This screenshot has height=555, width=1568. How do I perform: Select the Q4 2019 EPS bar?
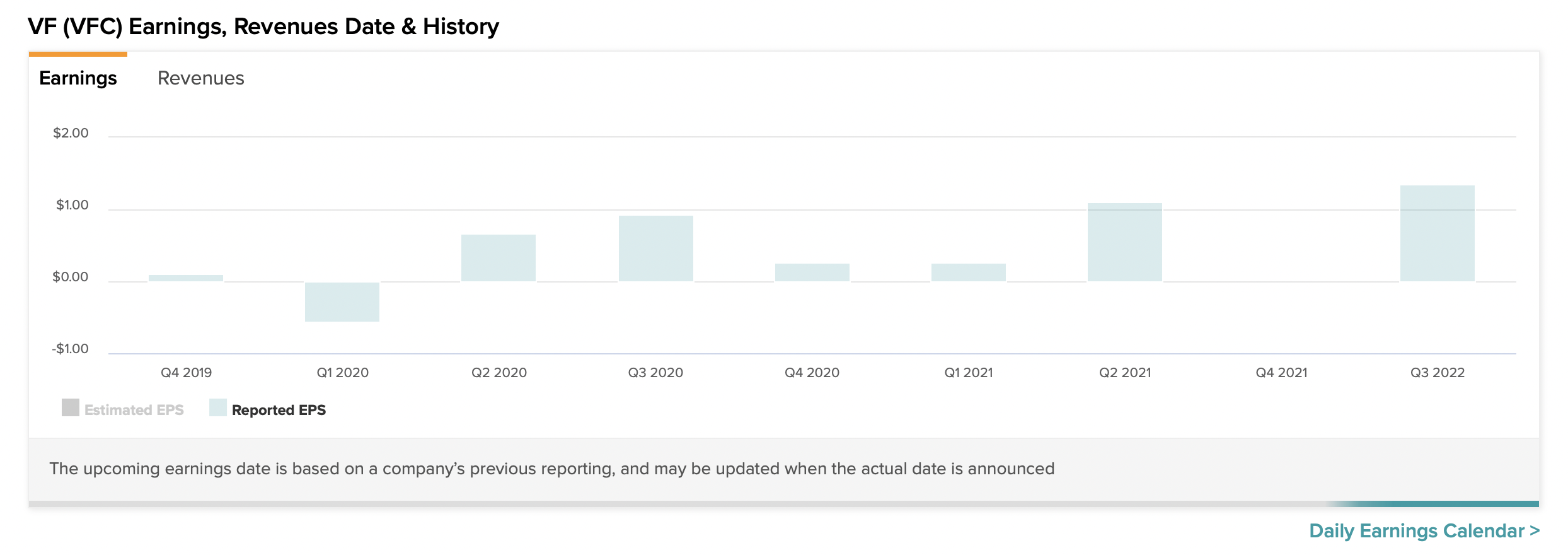click(186, 278)
